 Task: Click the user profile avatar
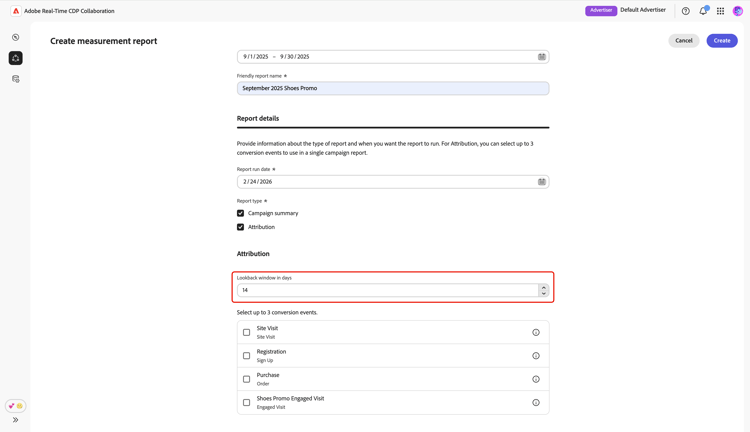(x=738, y=11)
